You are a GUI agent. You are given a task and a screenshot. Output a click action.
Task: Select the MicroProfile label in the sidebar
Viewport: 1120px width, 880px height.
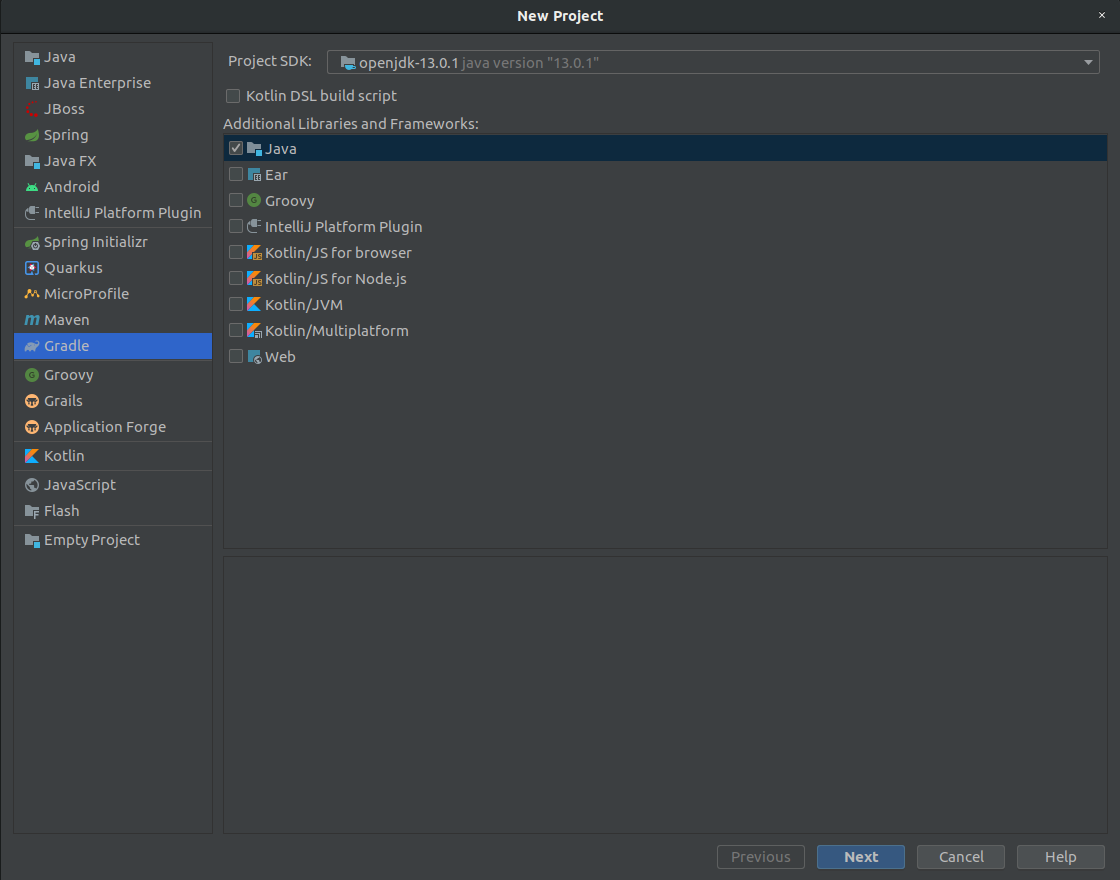(x=86, y=294)
